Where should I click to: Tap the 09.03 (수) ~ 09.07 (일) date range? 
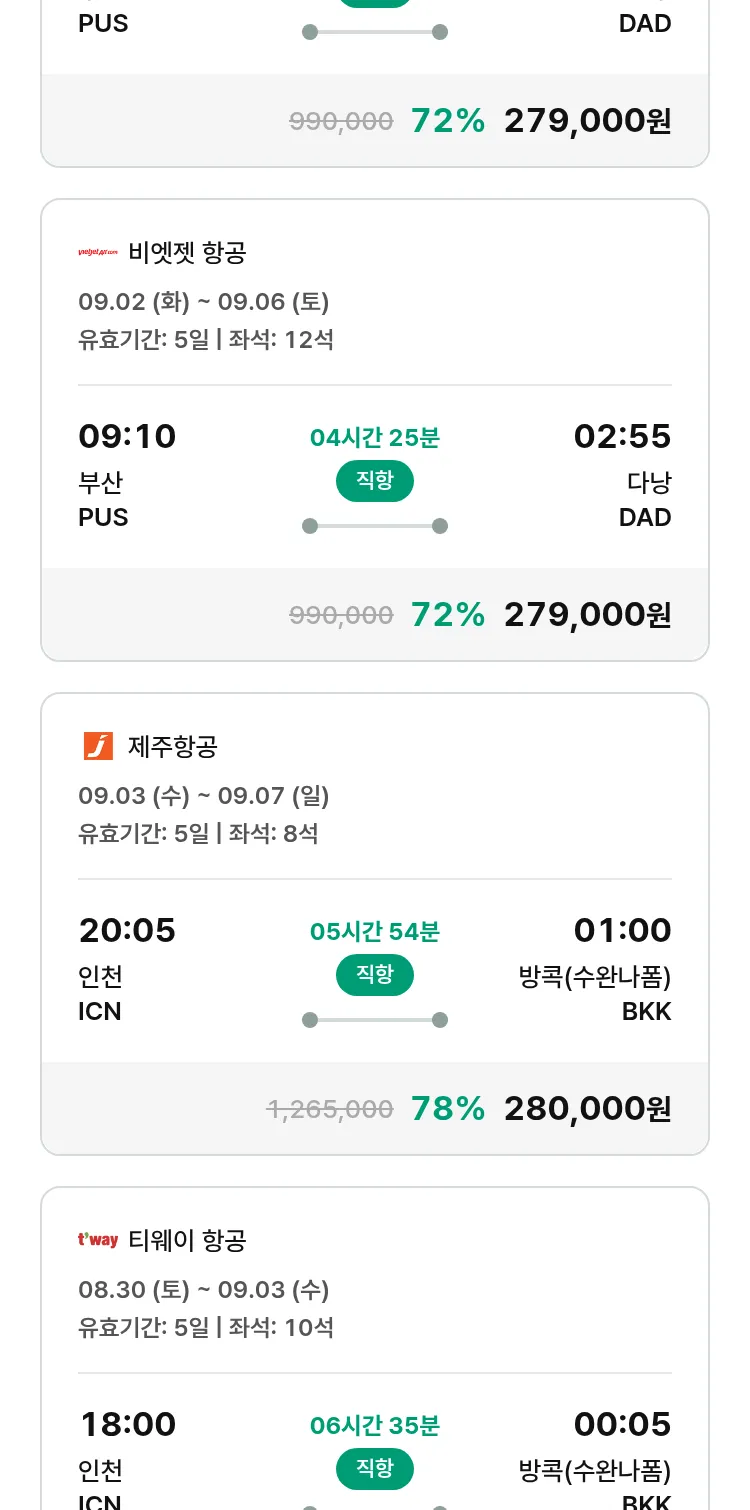tap(204, 795)
